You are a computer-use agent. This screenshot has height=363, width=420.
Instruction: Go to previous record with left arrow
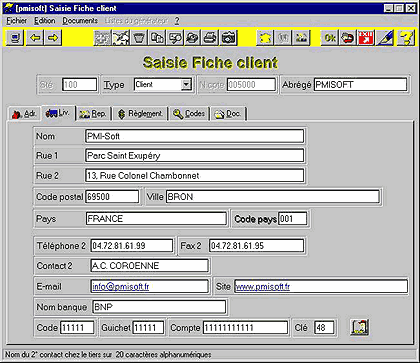tap(35, 38)
